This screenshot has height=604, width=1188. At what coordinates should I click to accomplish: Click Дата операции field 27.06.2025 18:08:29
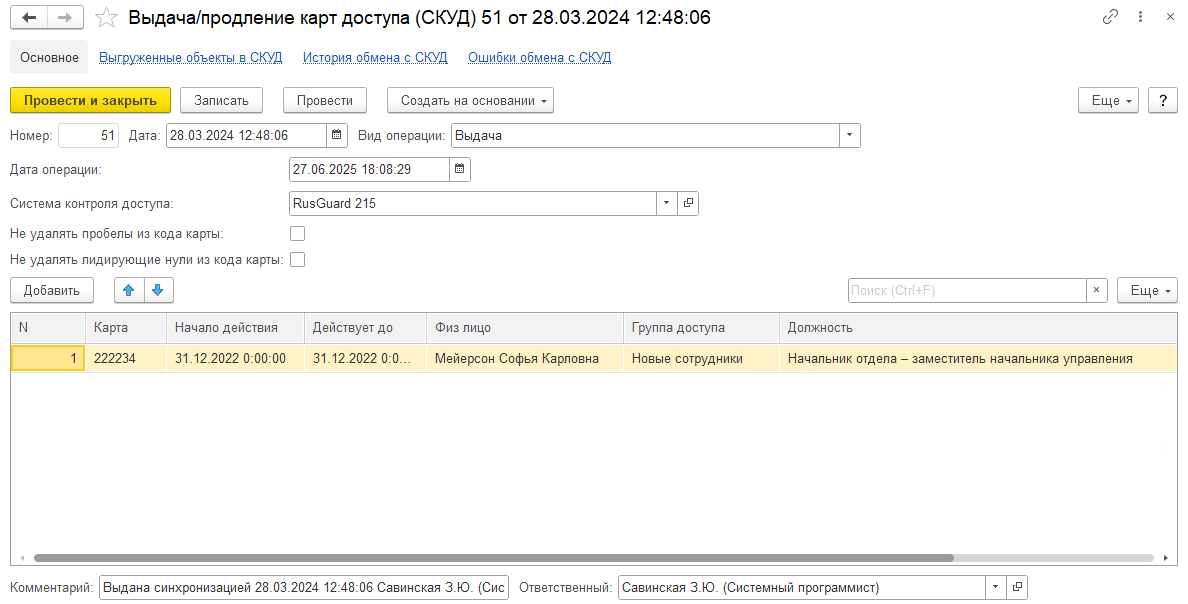pos(370,169)
